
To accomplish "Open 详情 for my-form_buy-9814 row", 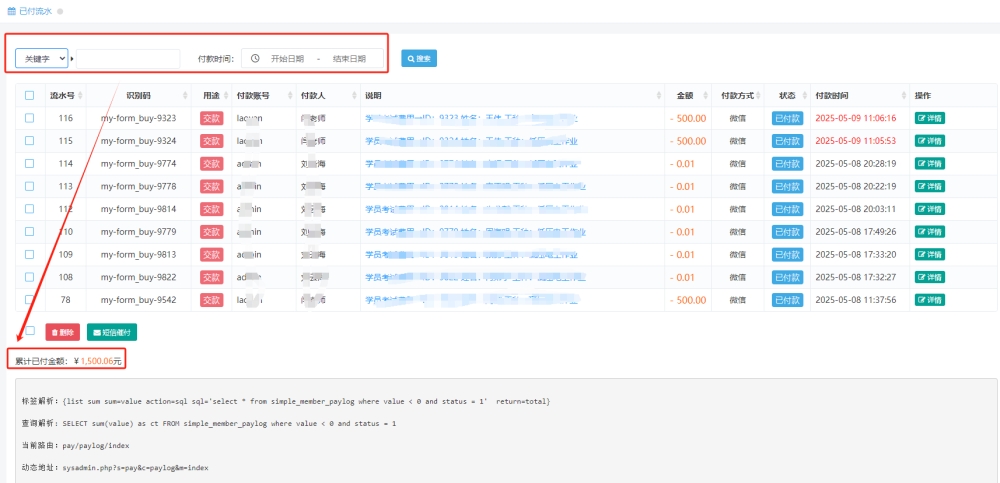I will point(929,209).
